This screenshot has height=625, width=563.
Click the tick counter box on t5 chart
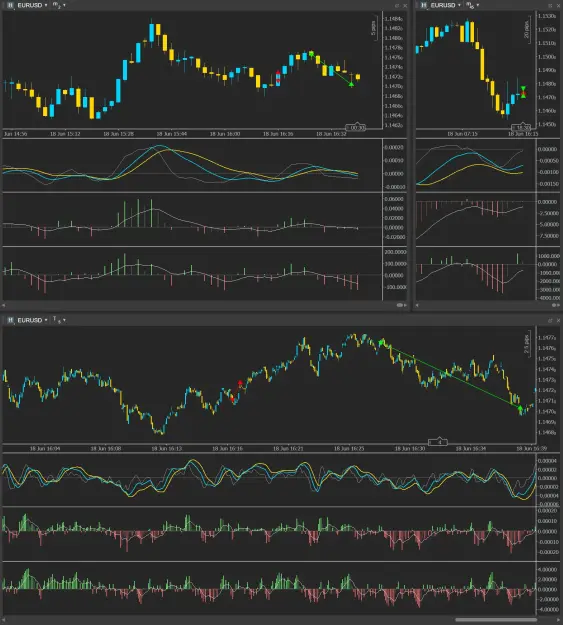[x=438, y=442]
